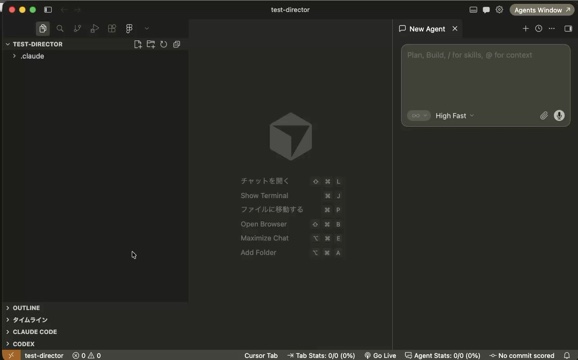
Task: Close the New Agent tab
Action: pyautogui.click(x=455, y=28)
